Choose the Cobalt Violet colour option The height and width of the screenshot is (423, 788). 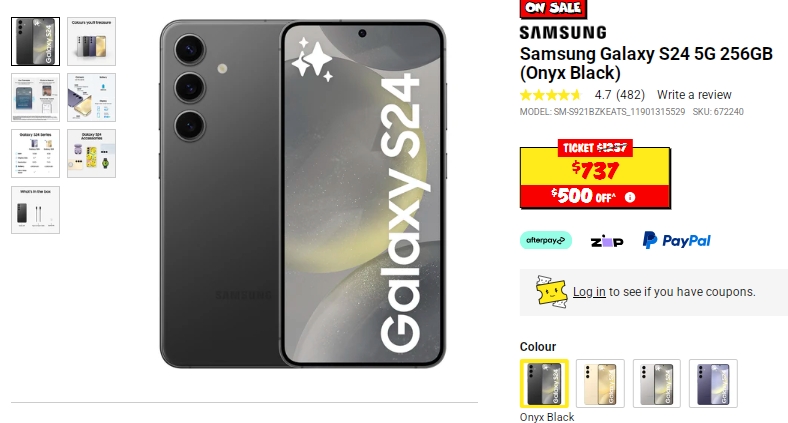pos(713,383)
